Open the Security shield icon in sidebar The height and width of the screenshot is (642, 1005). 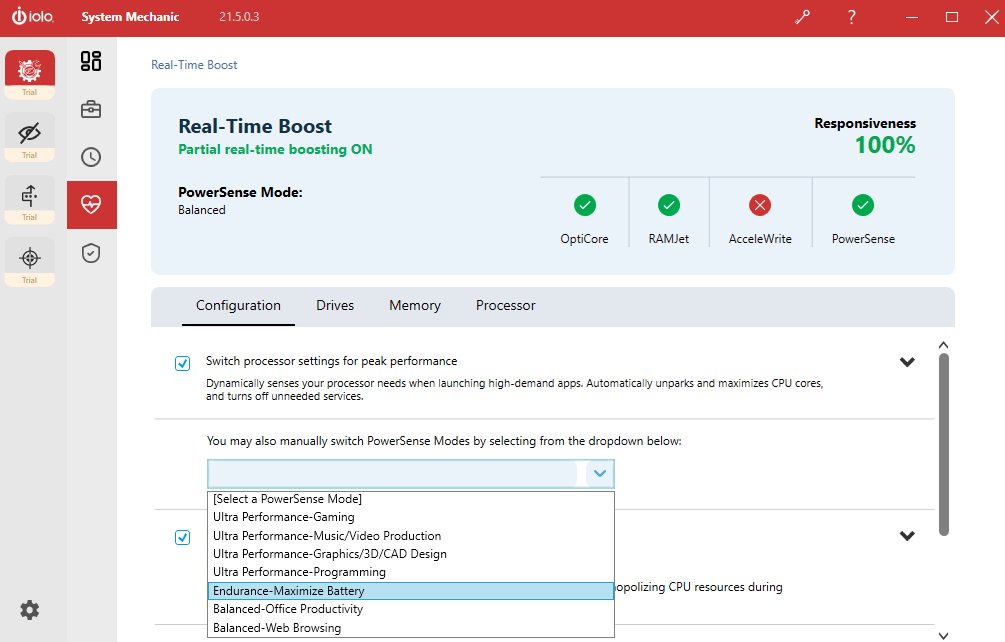(x=91, y=253)
